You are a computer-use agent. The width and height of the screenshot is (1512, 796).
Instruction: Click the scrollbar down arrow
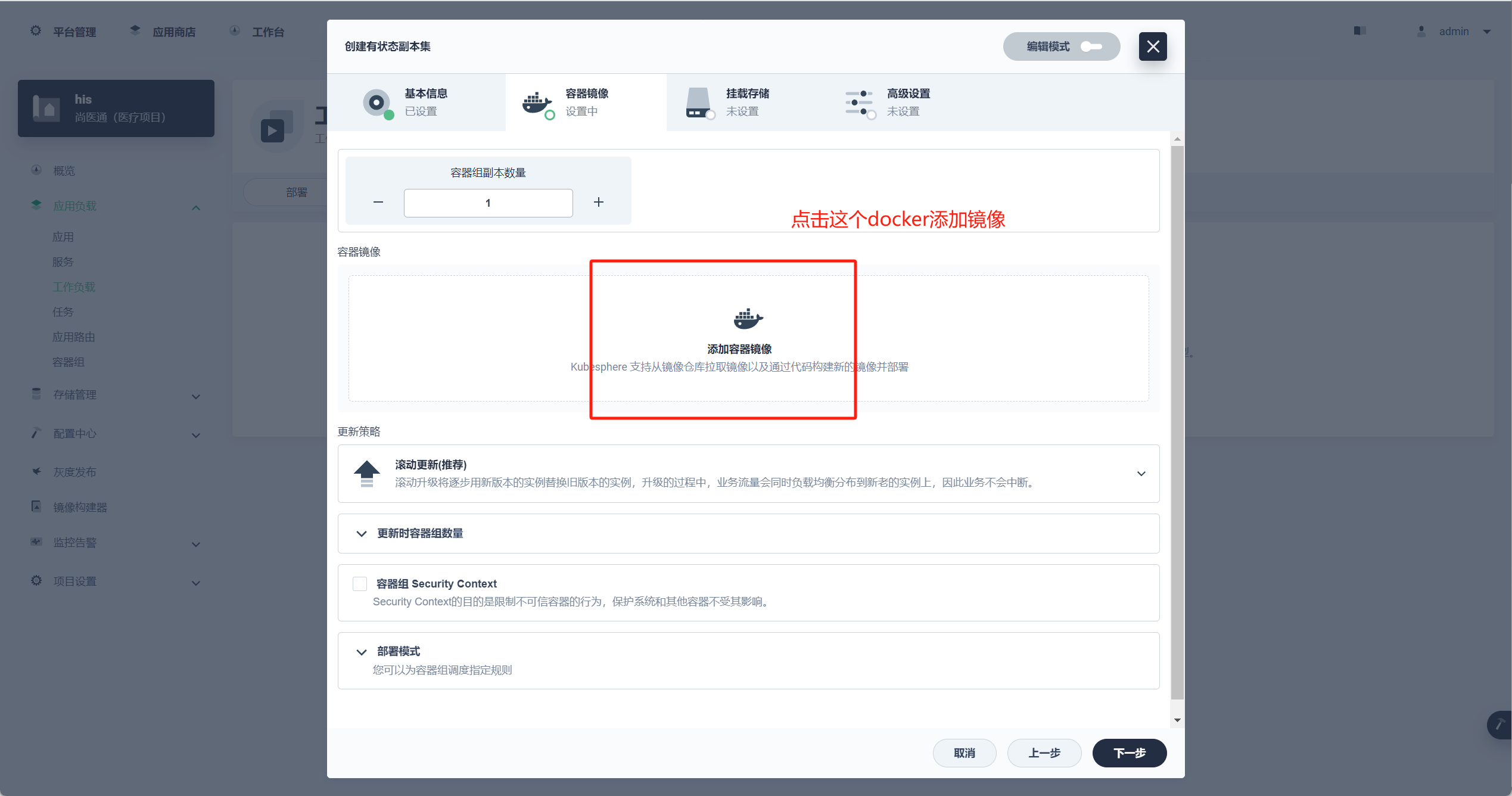coord(1177,720)
